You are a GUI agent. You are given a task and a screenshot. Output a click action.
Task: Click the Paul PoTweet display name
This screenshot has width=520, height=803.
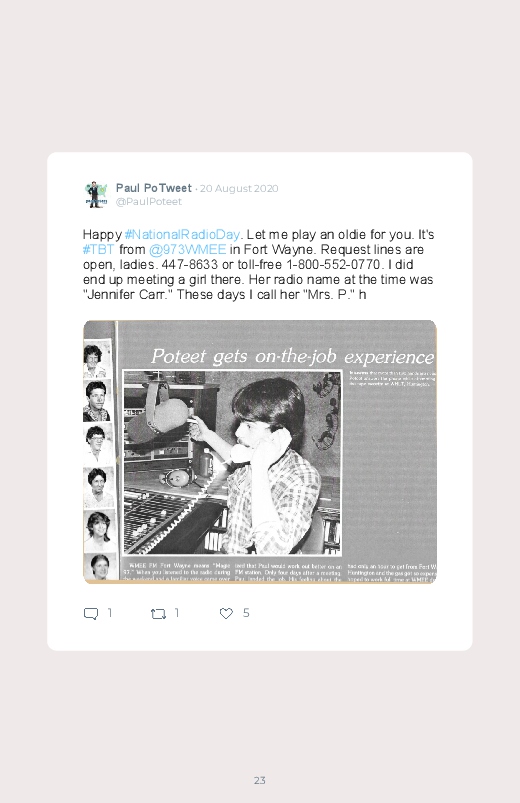(154, 188)
